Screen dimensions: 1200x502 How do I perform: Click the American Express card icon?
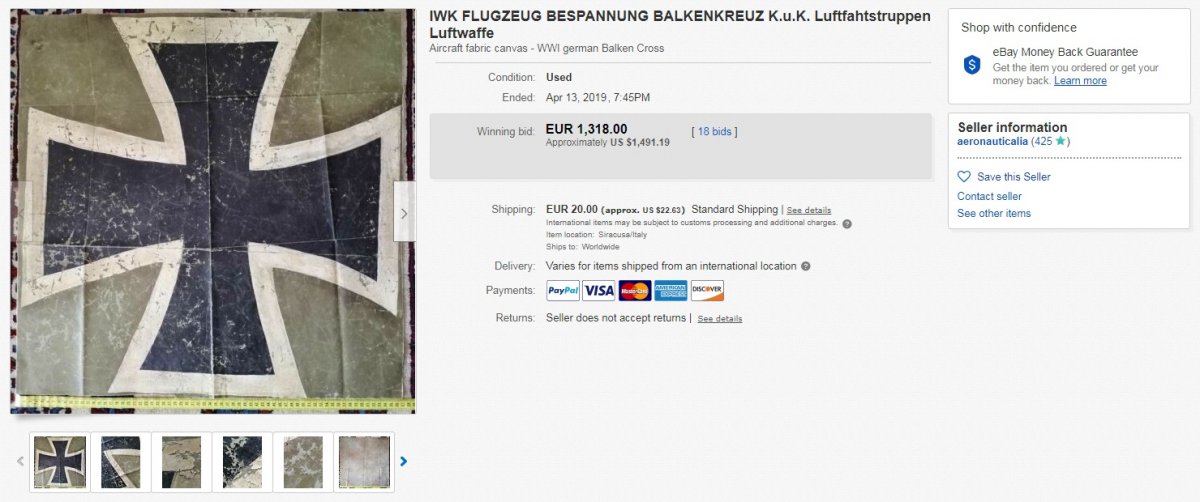coord(671,291)
